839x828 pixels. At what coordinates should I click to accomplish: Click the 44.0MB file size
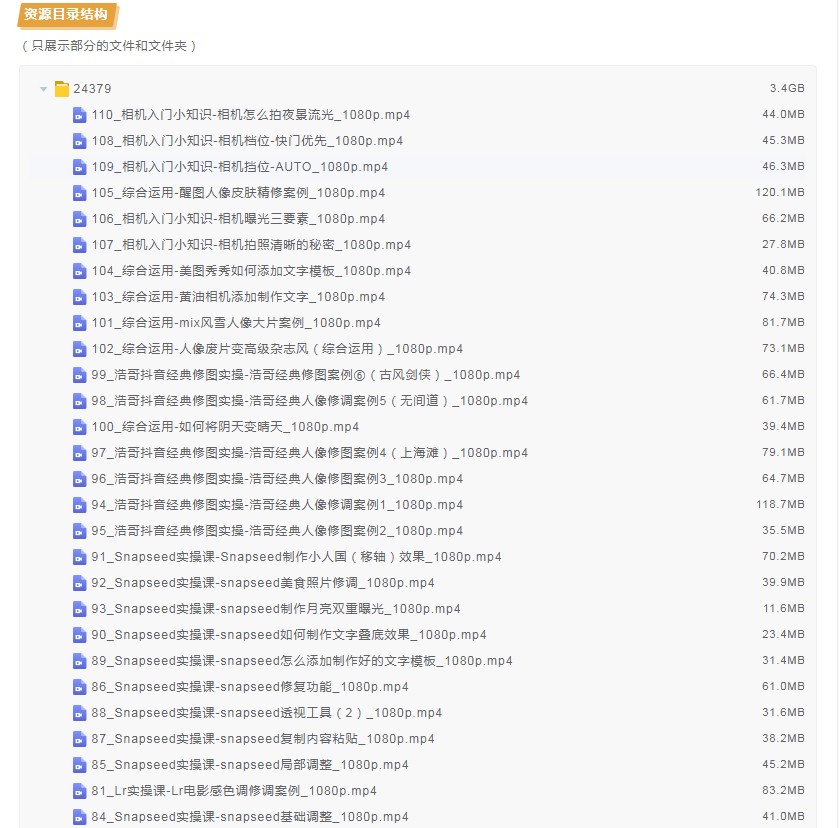(x=783, y=115)
